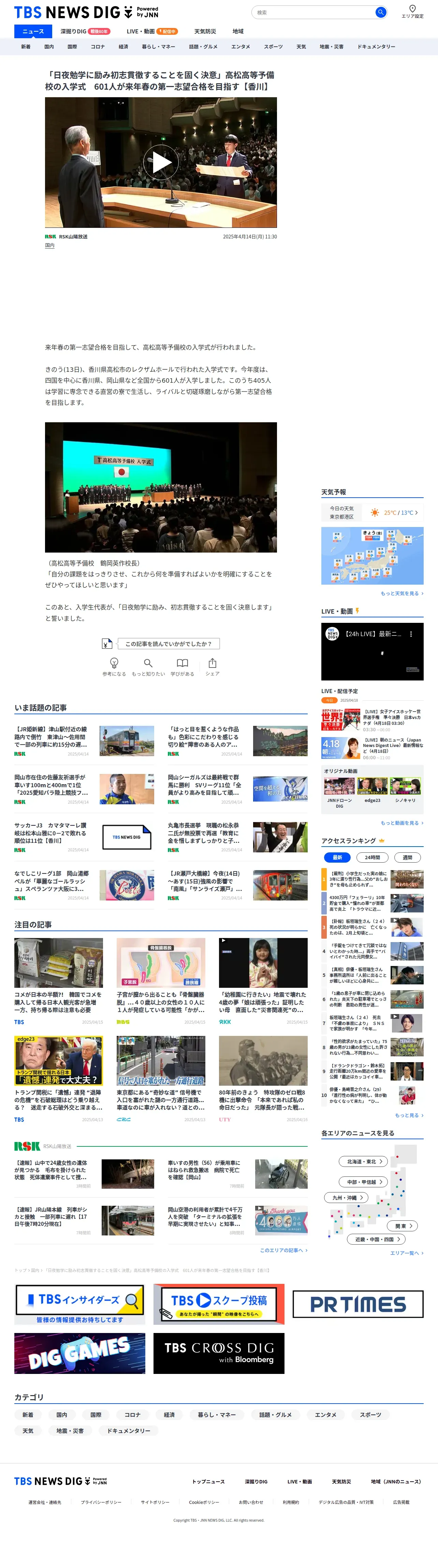This screenshot has height=1568, width=438.
Task: Open the 国際 submenu item
Action: click(x=72, y=46)
